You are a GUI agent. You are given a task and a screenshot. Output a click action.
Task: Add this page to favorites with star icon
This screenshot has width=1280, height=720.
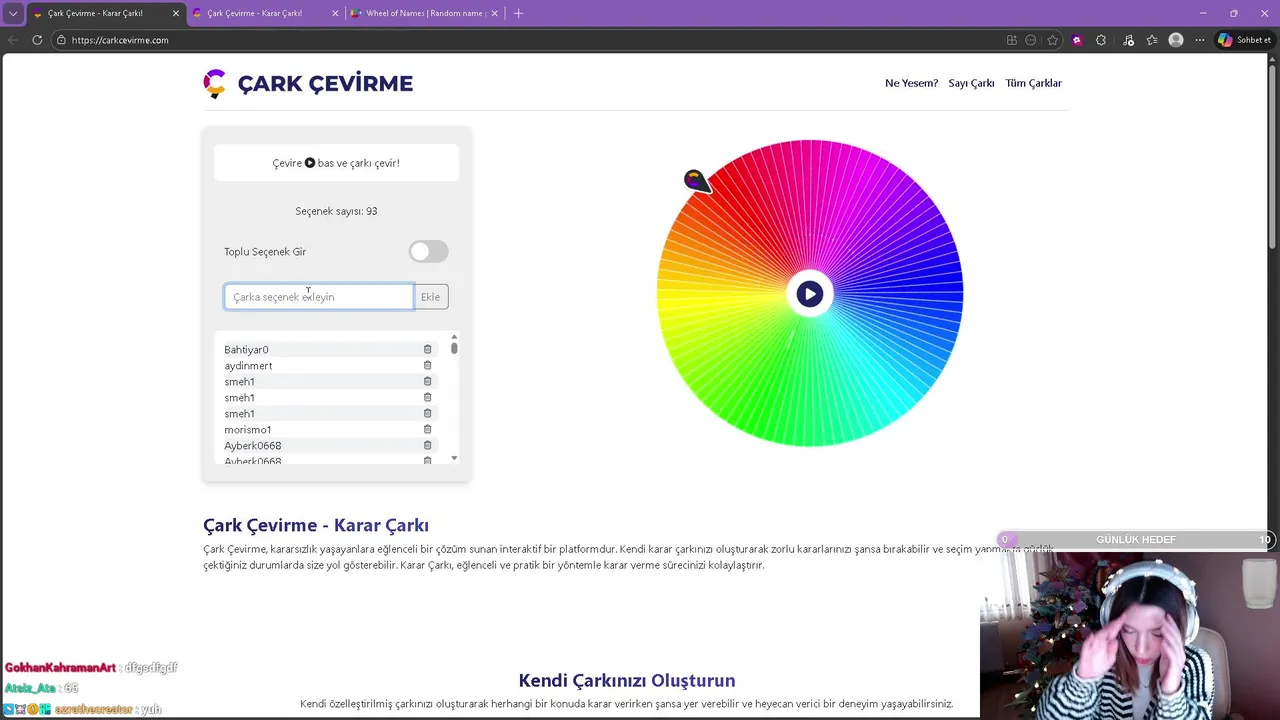[1053, 40]
